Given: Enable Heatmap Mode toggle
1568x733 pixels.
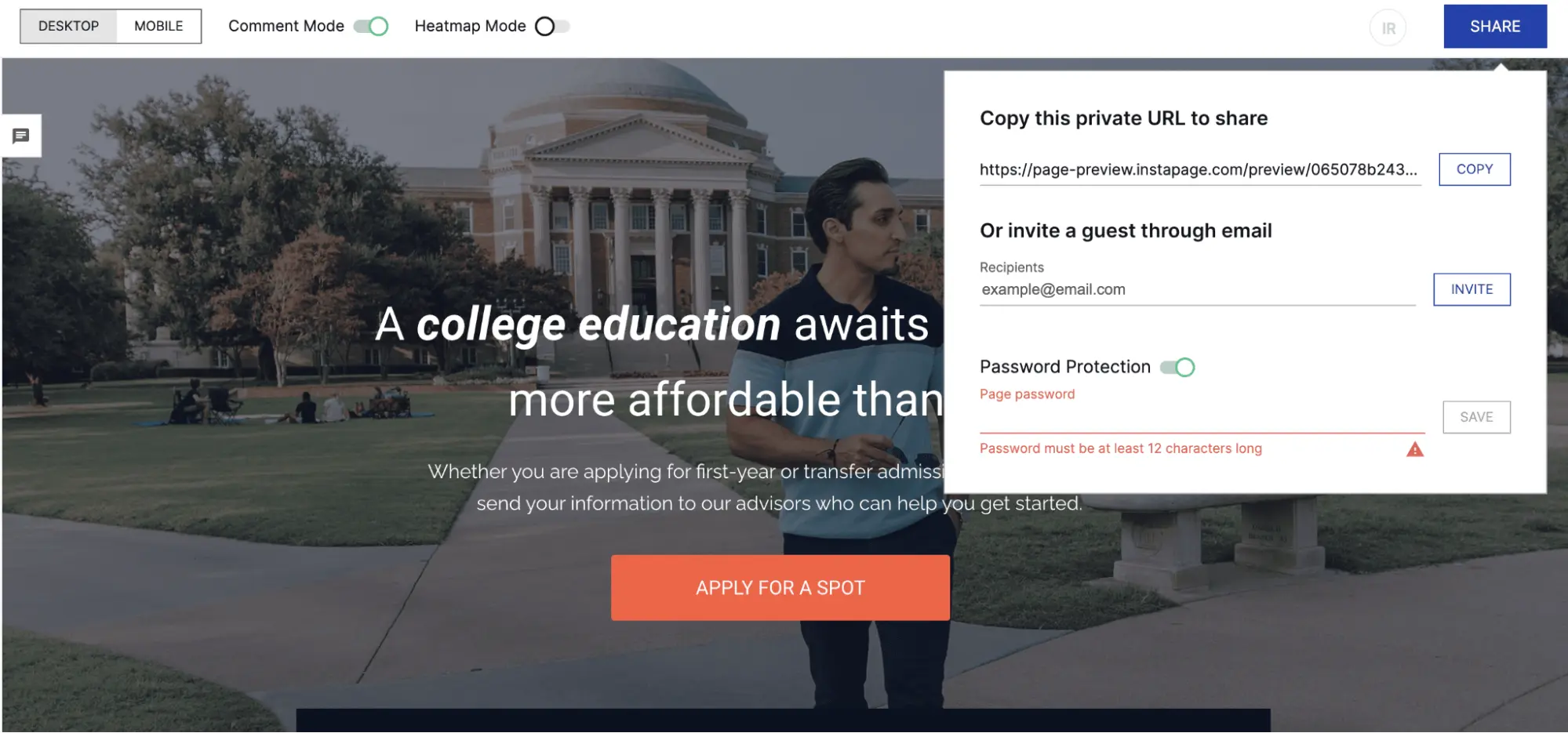Looking at the screenshot, I should 552,26.
